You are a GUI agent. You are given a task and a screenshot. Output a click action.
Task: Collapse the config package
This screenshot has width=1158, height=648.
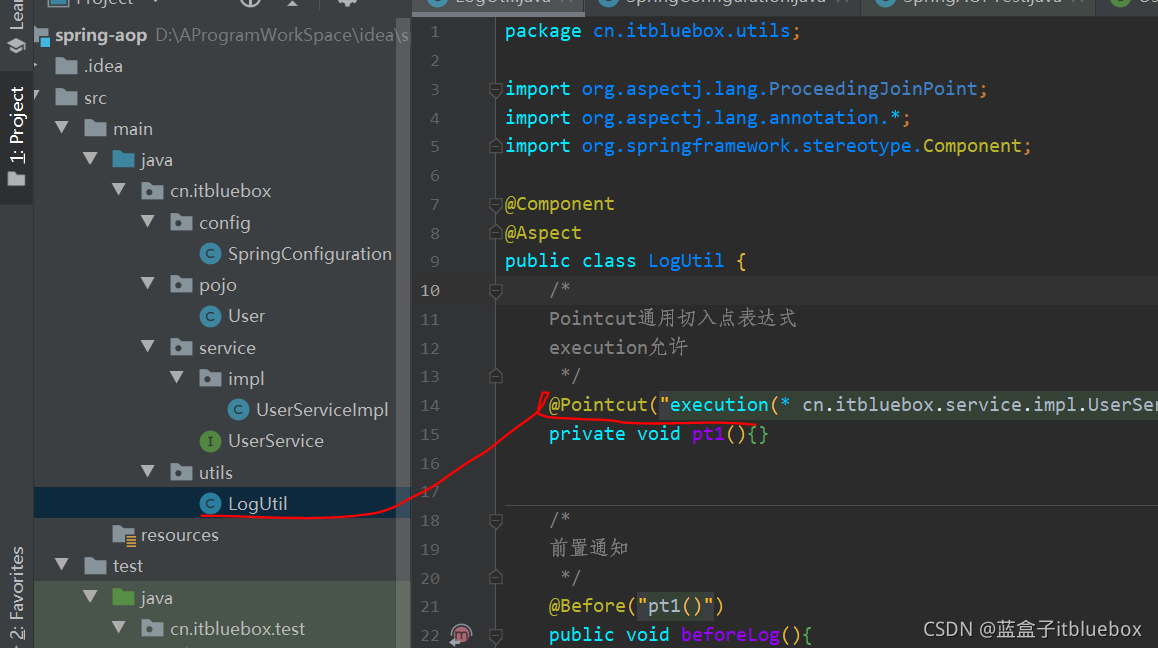[x=148, y=221]
